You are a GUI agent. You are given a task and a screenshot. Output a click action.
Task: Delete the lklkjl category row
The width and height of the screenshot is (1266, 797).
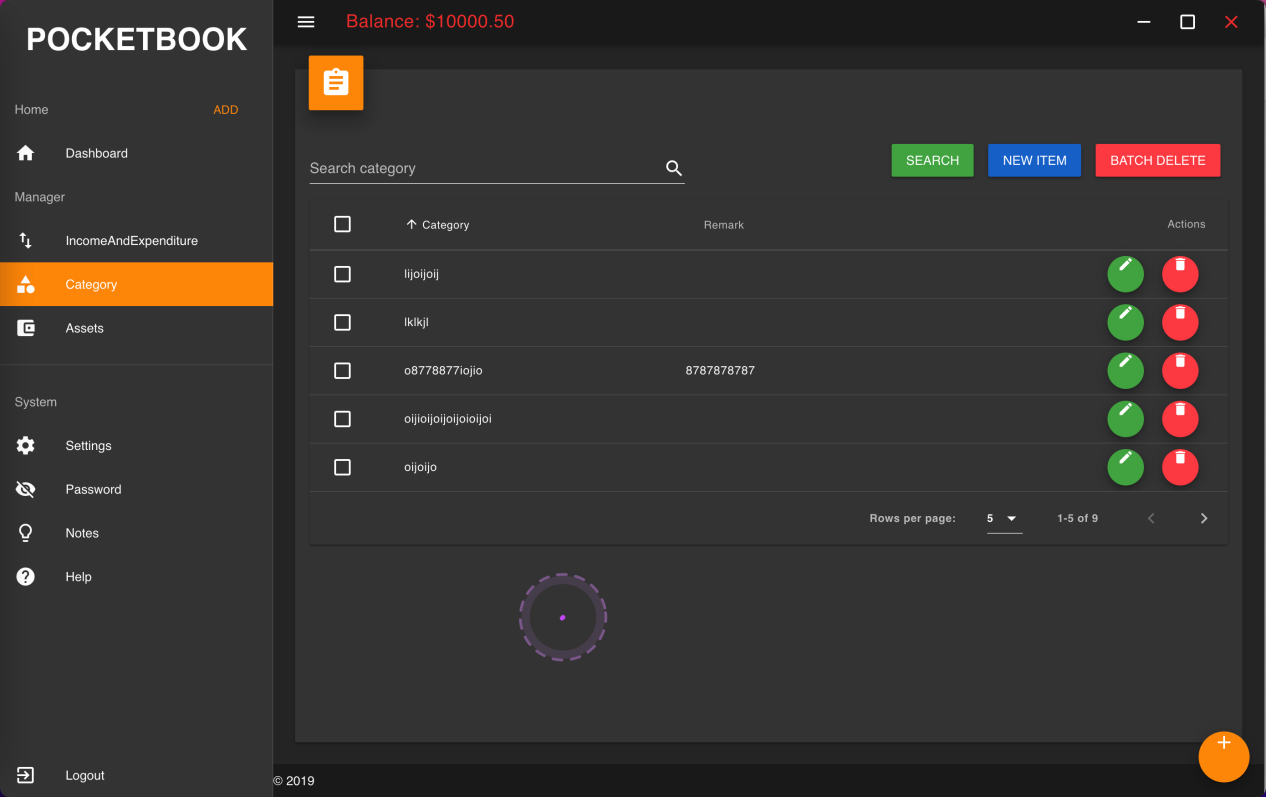tap(1180, 322)
